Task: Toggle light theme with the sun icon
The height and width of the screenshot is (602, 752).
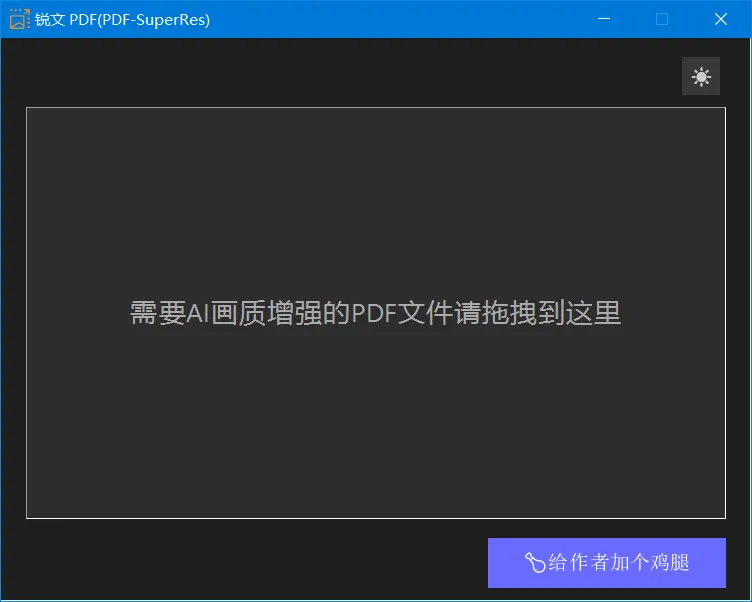Action: coord(701,76)
